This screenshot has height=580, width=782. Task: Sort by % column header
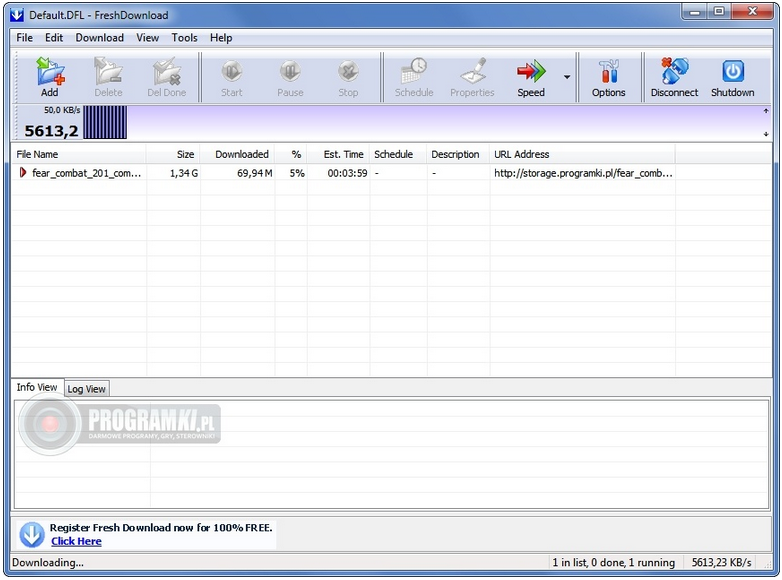(x=291, y=155)
